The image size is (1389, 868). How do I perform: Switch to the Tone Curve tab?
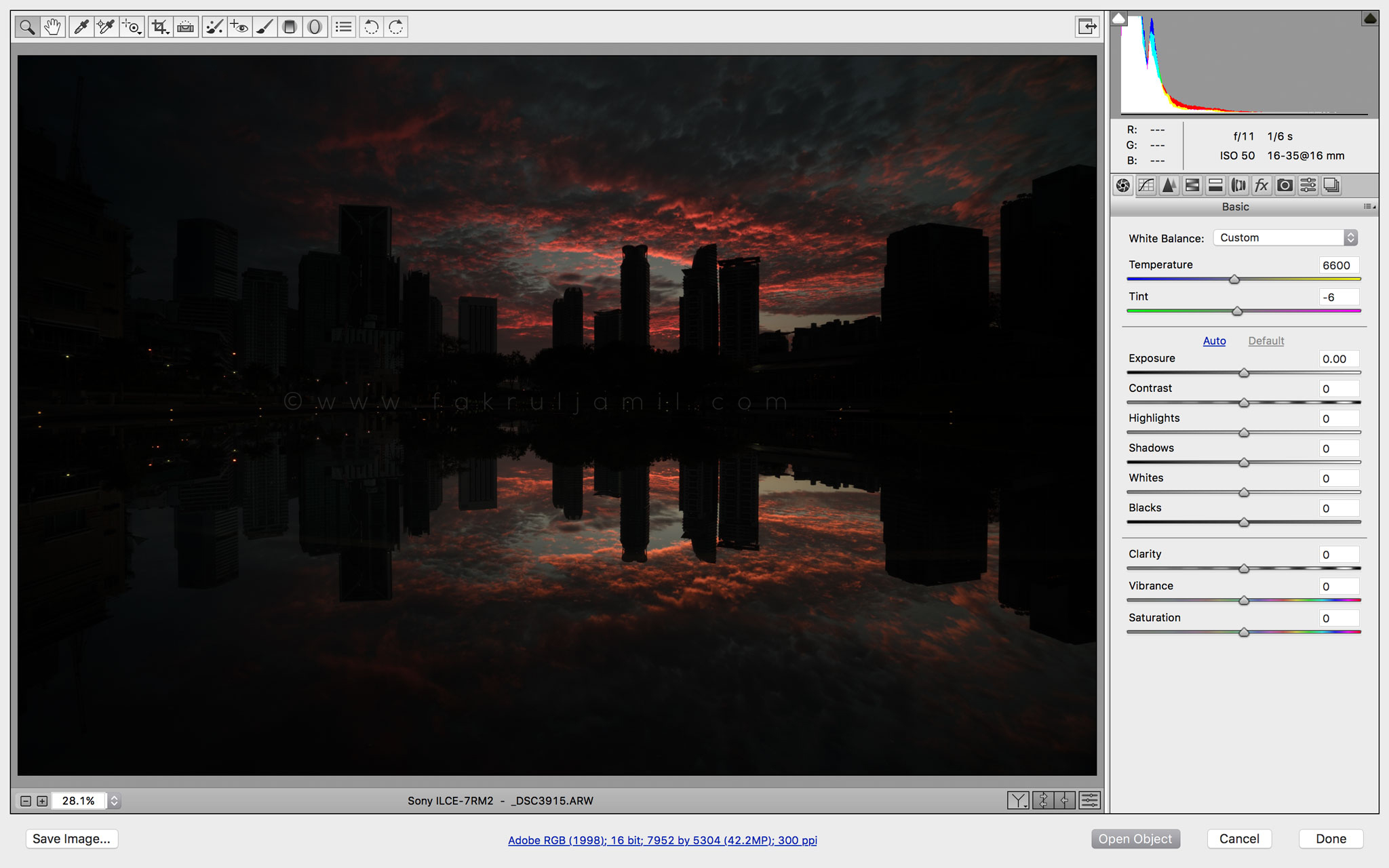(x=1146, y=185)
